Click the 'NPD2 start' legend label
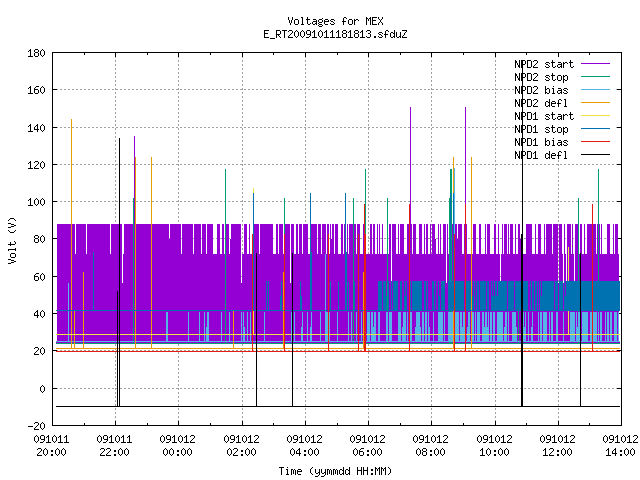This screenshot has width=640, height=480. click(544, 64)
